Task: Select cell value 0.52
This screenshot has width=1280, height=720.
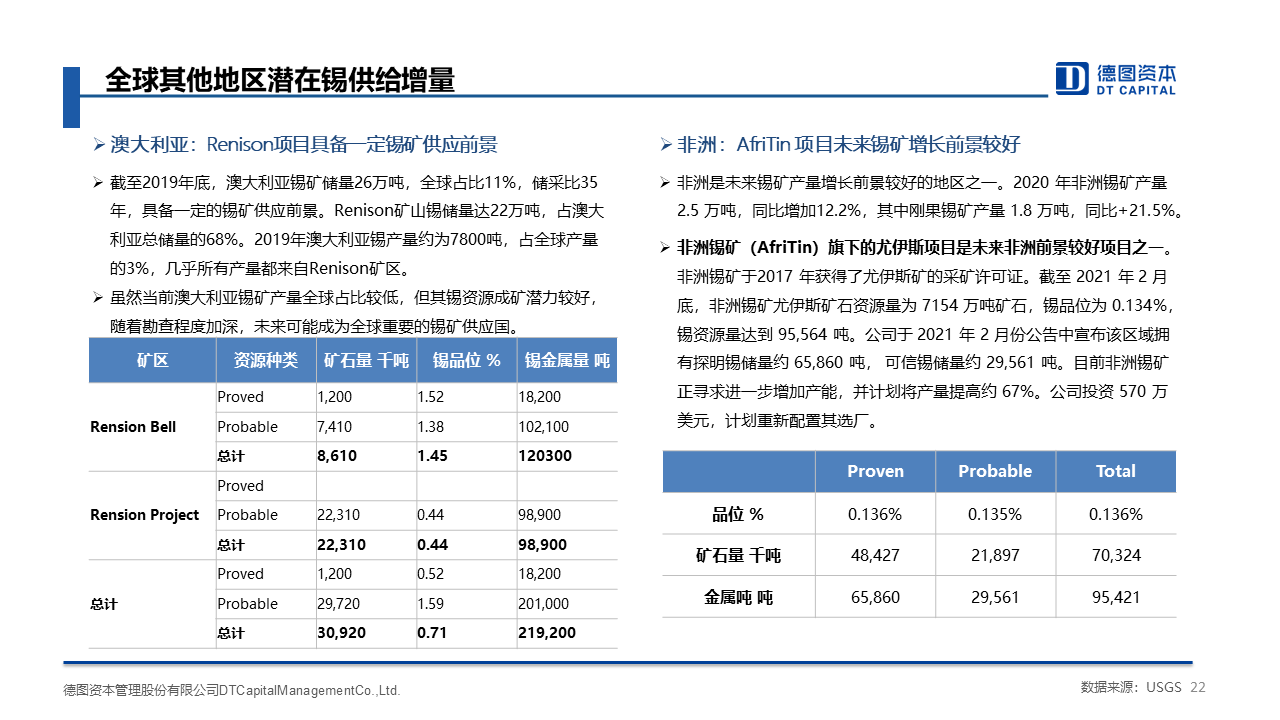Action: click(x=430, y=574)
